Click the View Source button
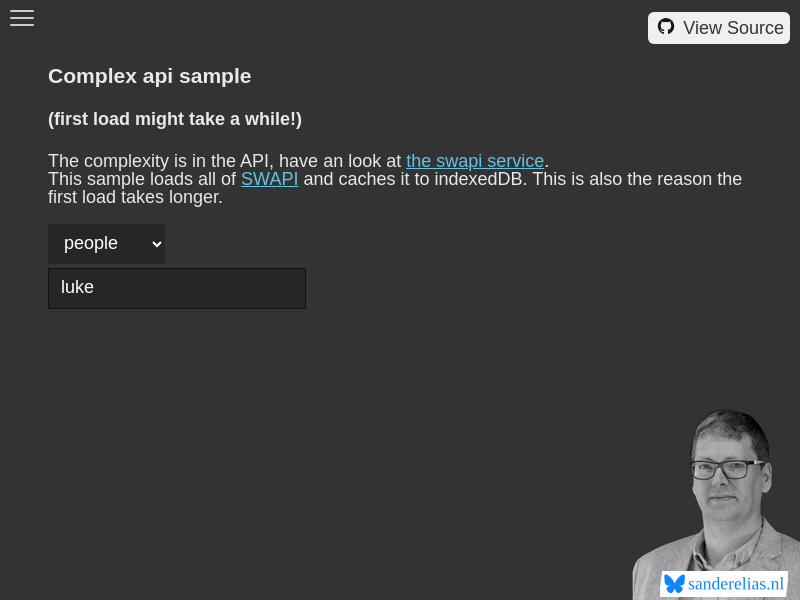 719,27
